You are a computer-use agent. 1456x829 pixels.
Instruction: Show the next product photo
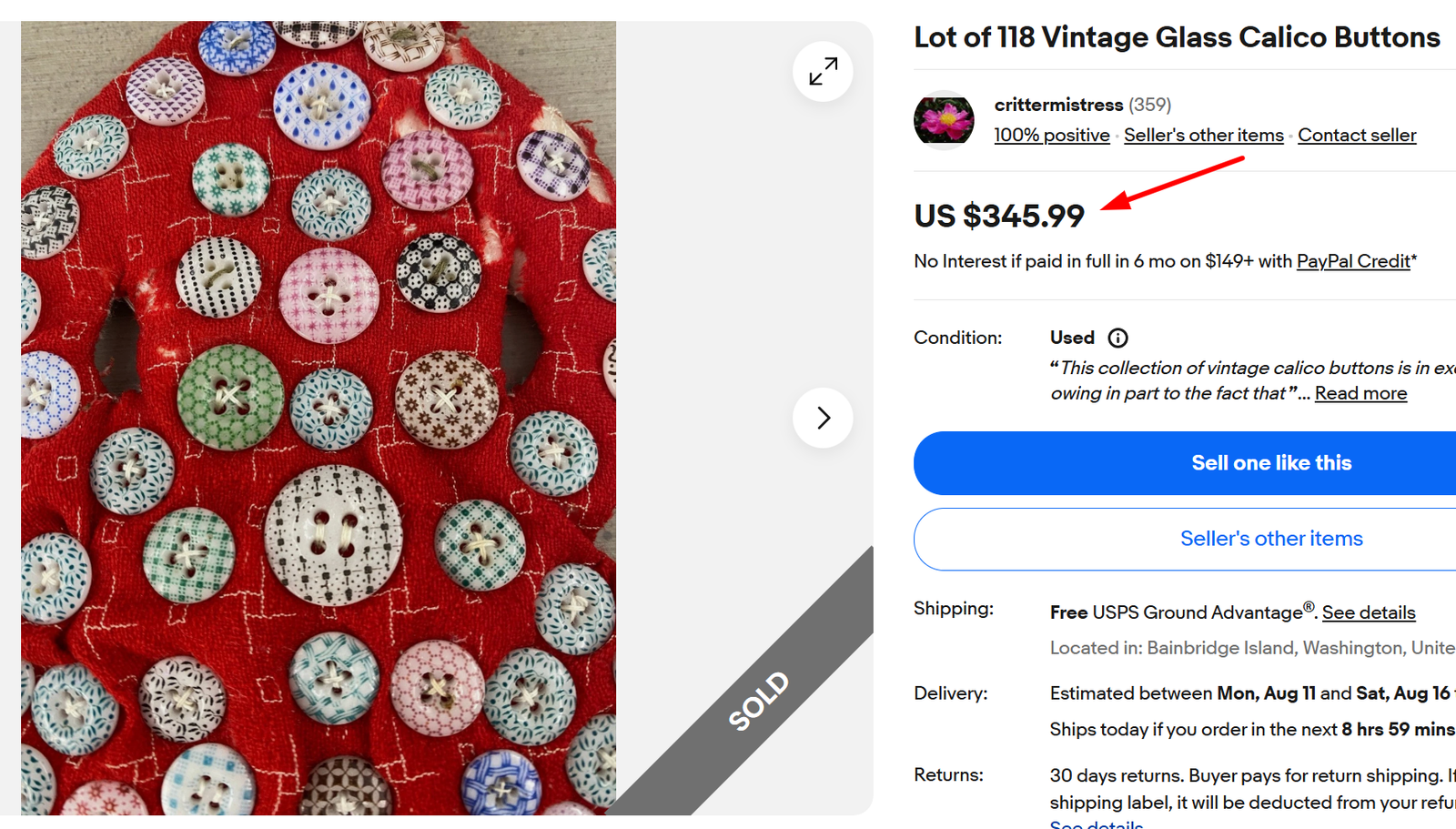coord(823,418)
